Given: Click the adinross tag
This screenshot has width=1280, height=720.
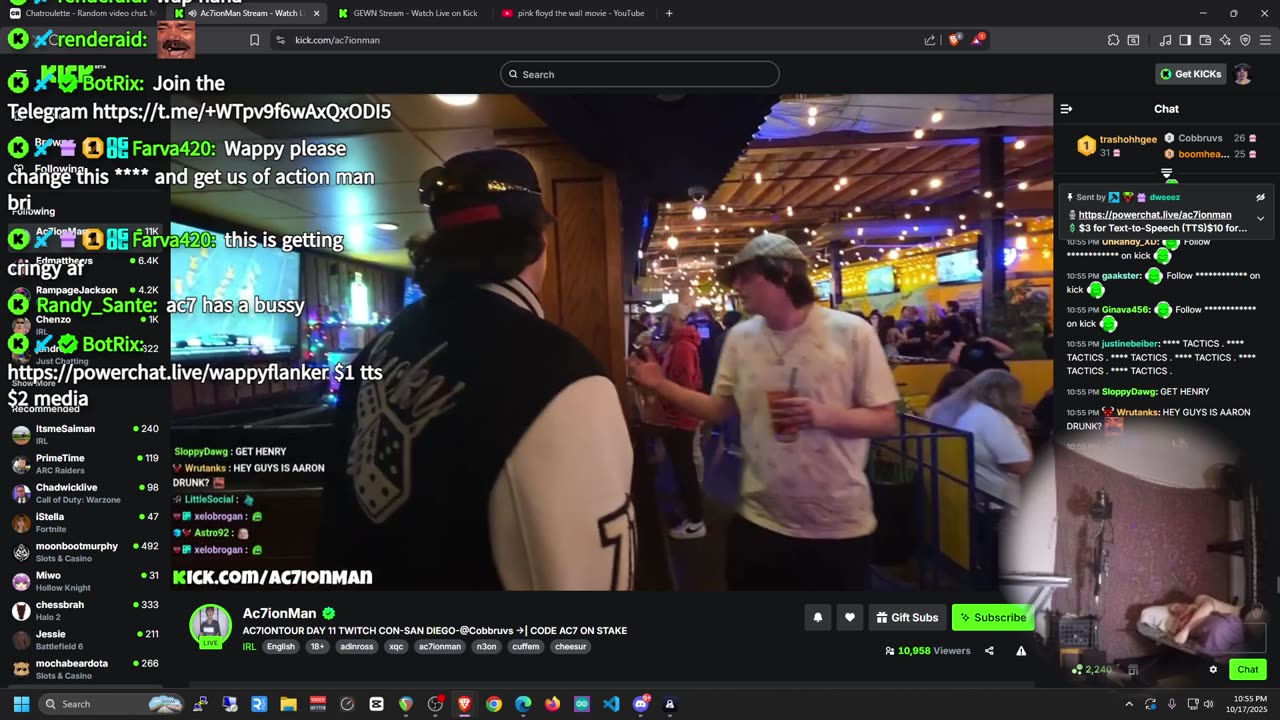Looking at the screenshot, I should (x=356, y=647).
